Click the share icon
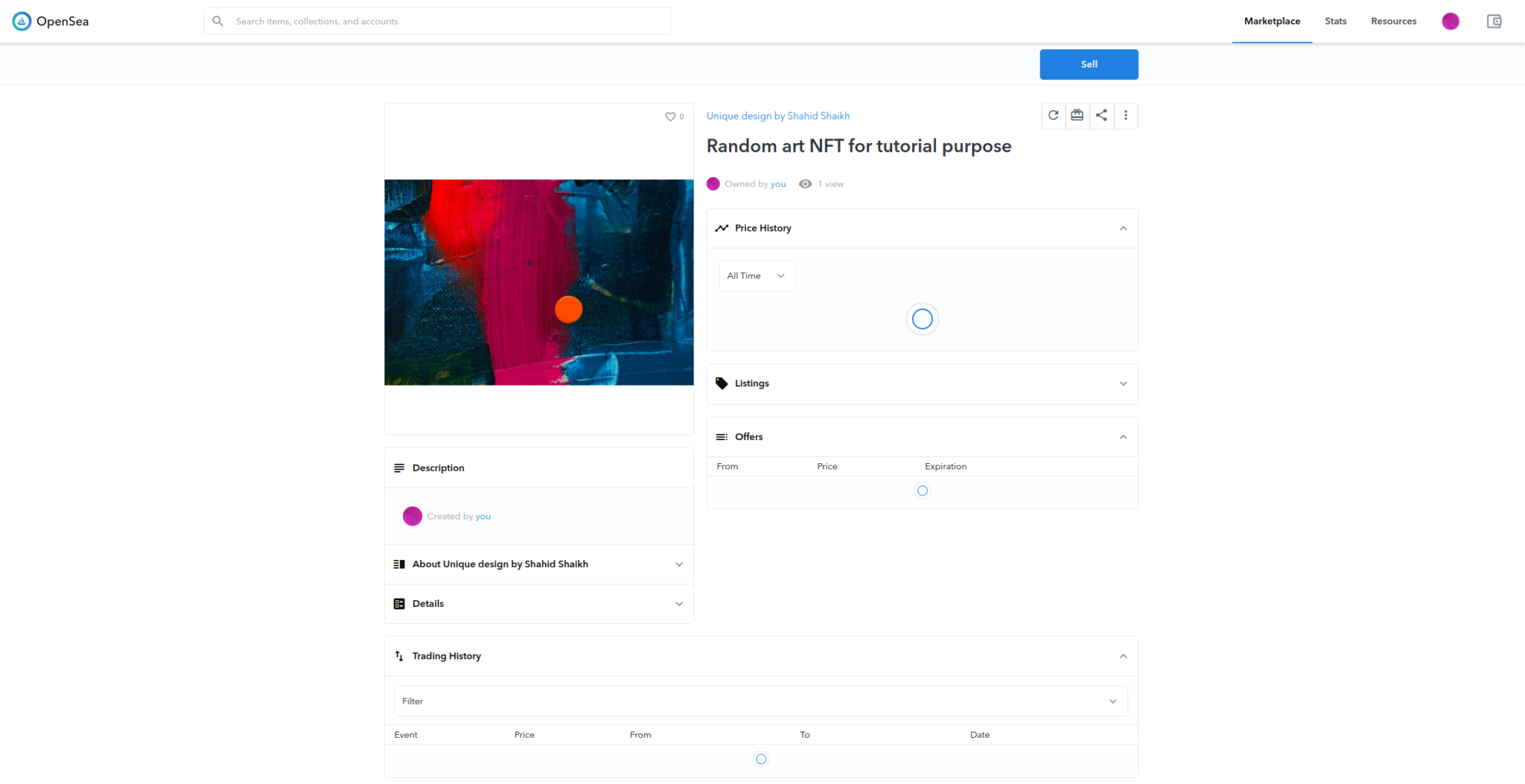This screenshot has width=1525, height=784. point(1101,115)
